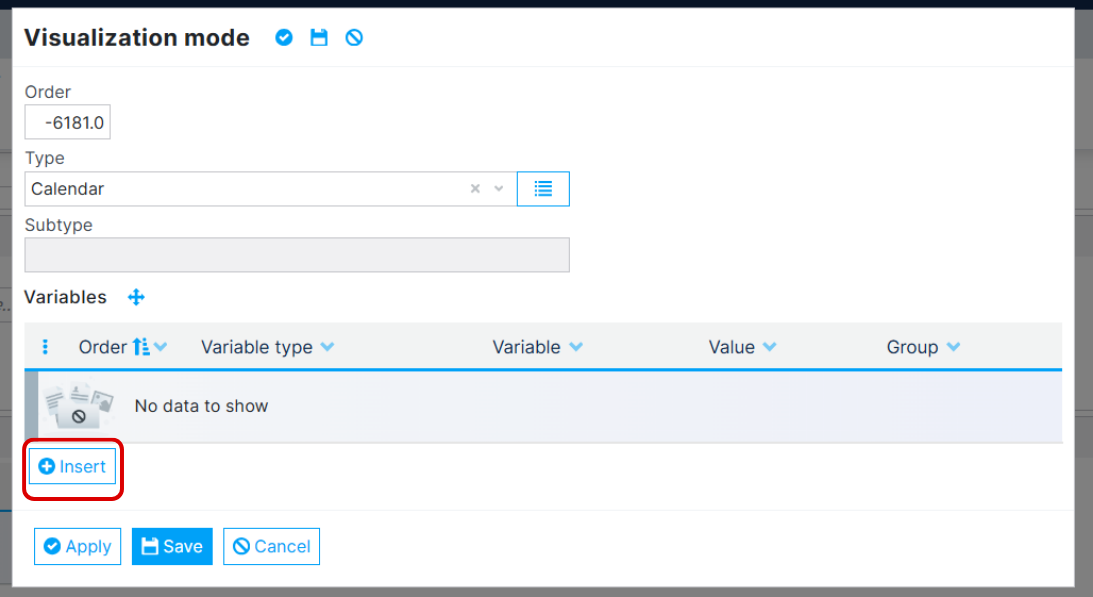Open the Value column dropdown
Screen dimensions: 1093x597
pyautogui.click(x=768, y=347)
